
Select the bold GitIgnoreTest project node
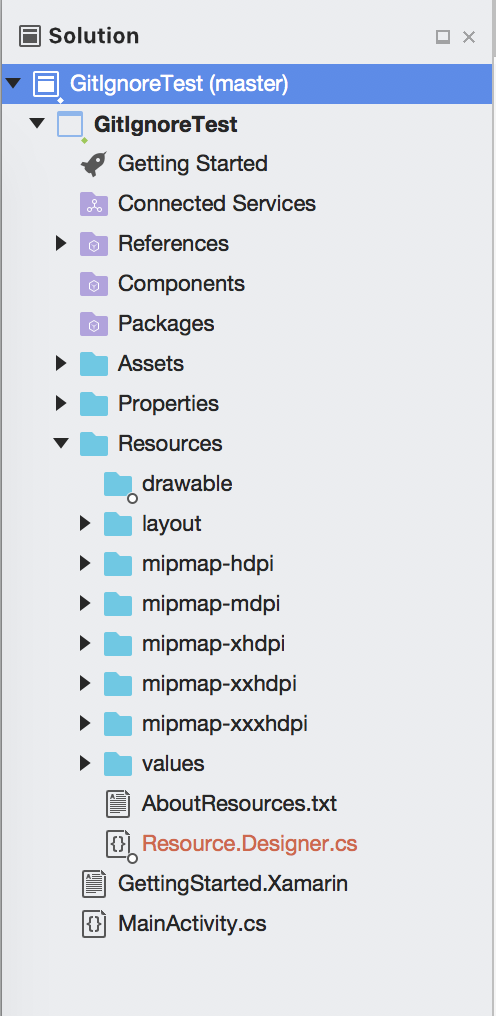(165, 124)
